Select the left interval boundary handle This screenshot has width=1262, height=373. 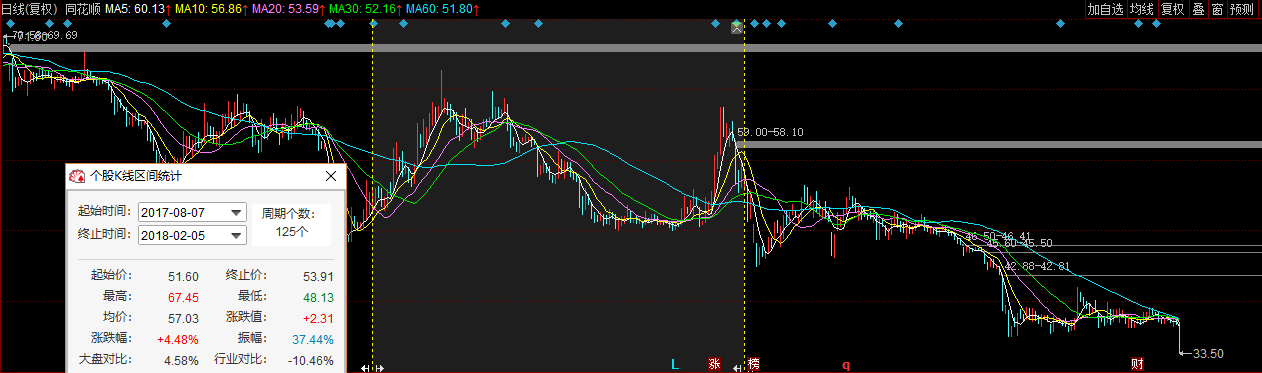(371, 368)
